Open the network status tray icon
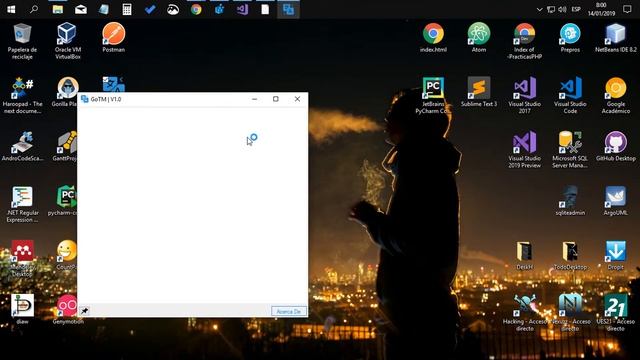640x360 pixels. (551, 9)
